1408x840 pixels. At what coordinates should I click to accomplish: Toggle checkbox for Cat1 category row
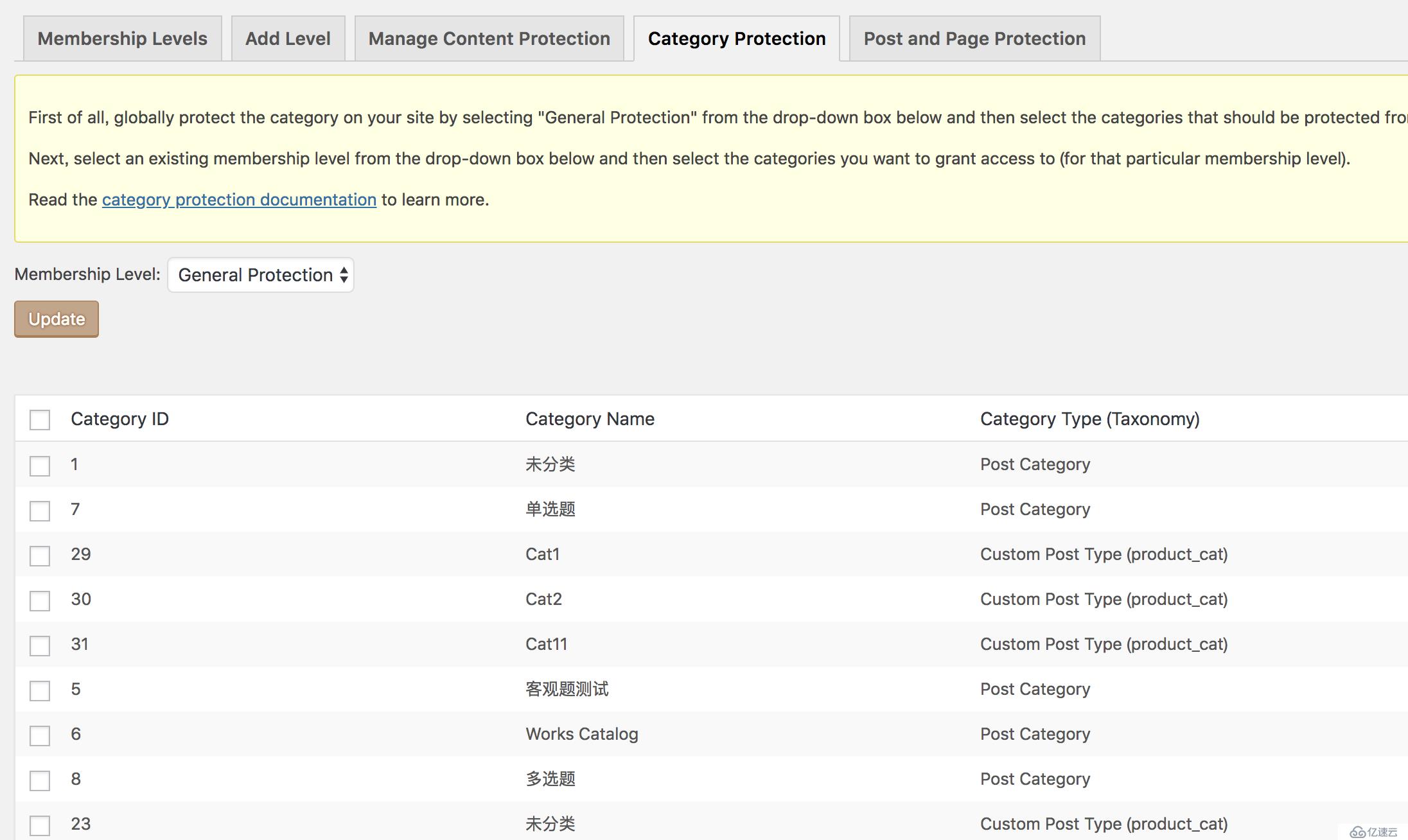point(38,554)
